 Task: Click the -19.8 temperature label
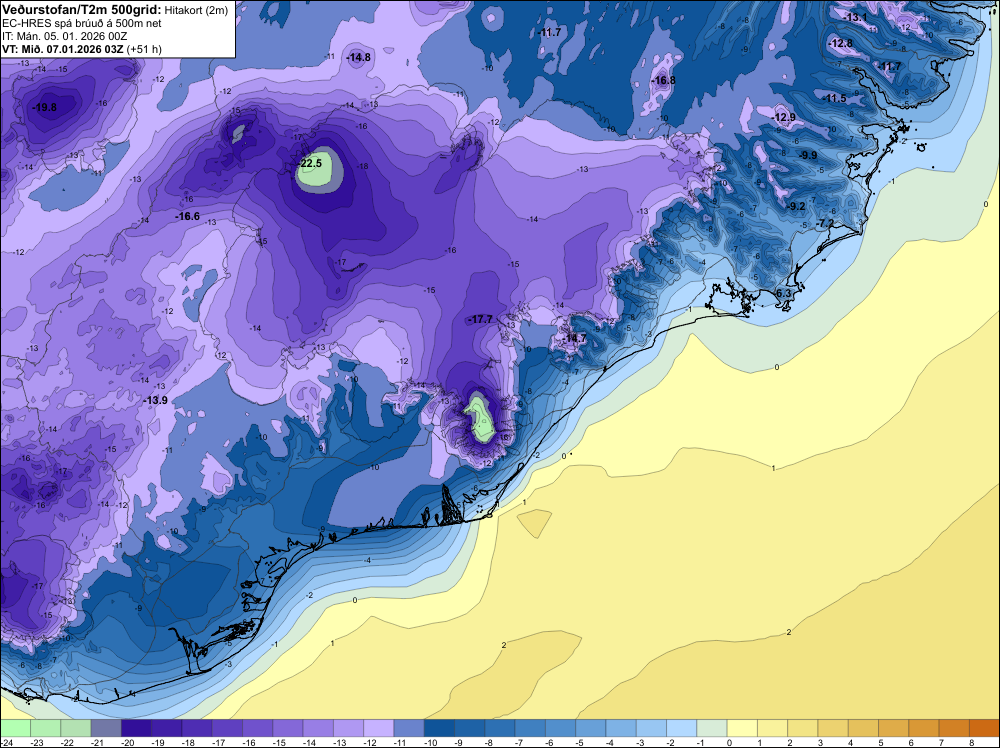tap(45, 107)
